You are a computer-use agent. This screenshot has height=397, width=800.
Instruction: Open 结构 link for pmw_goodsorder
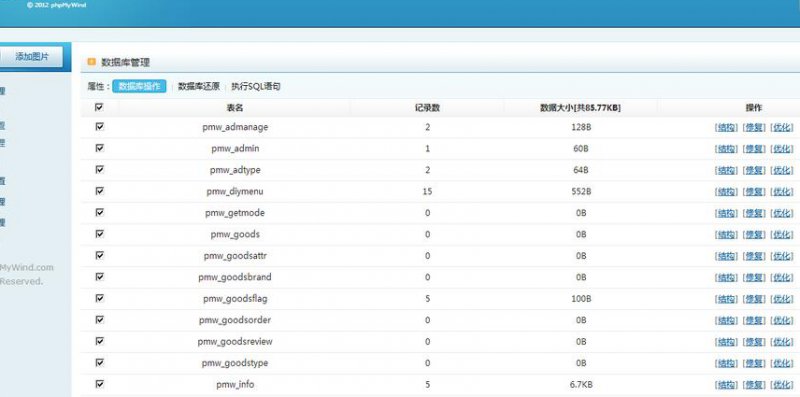[727, 320]
